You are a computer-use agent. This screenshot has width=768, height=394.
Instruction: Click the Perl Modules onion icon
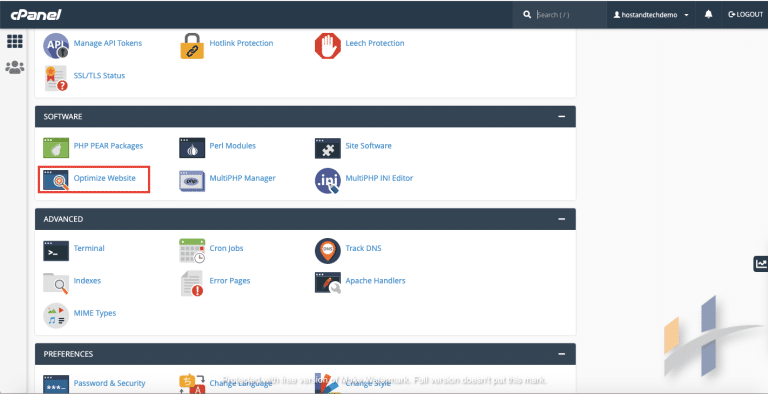(x=192, y=148)
